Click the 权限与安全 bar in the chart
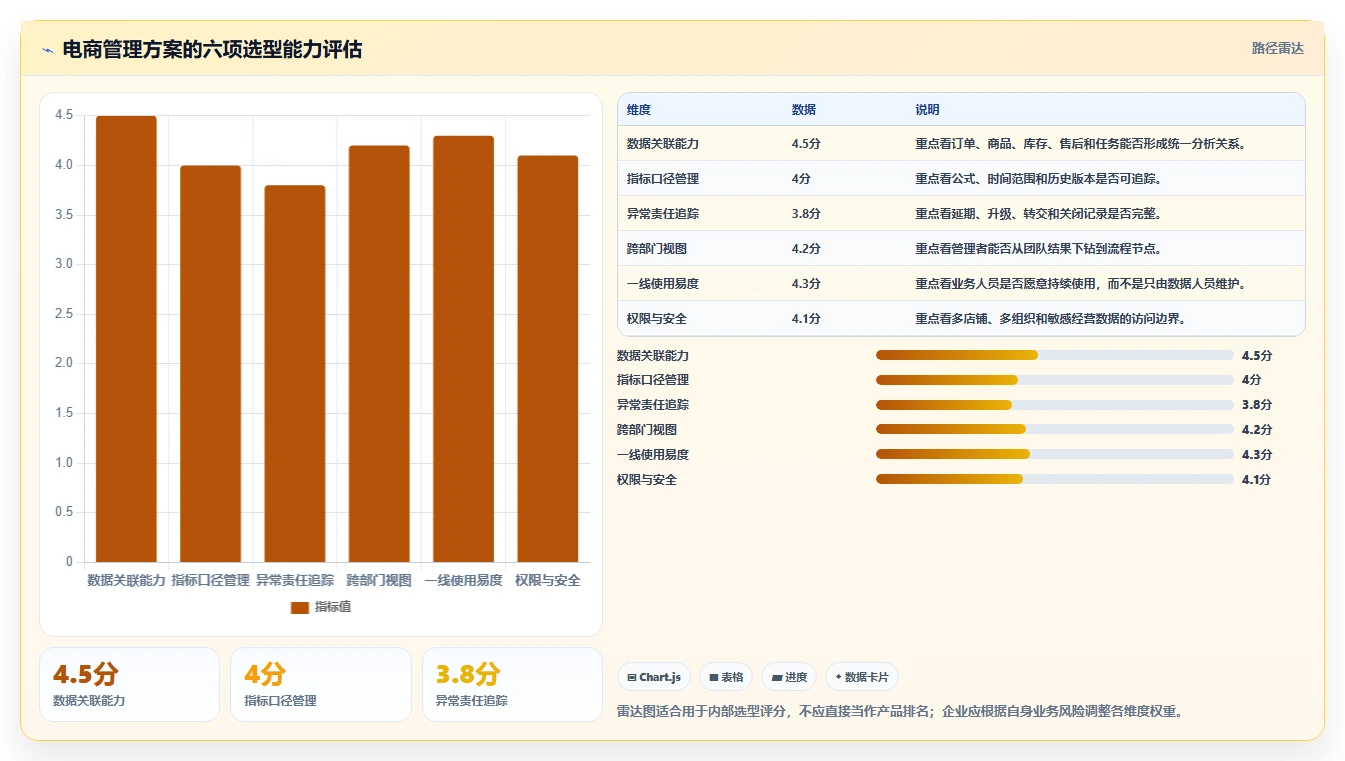 click(x=547, y=359)
